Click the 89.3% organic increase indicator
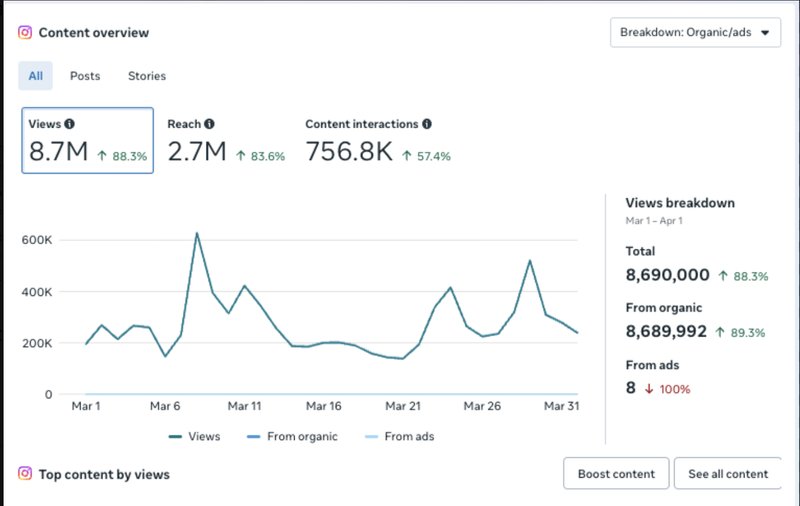Screen dimensions: 800x506 (740, 333)
